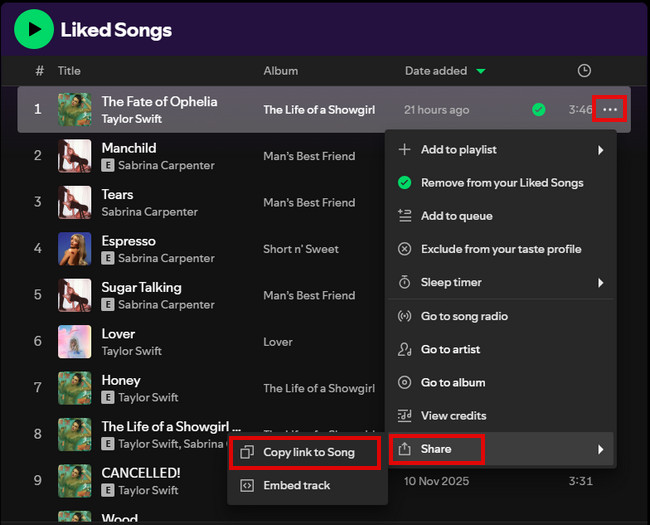Click the artist icon beside Go to artist
650x525 pixels.
click(405, 350)
